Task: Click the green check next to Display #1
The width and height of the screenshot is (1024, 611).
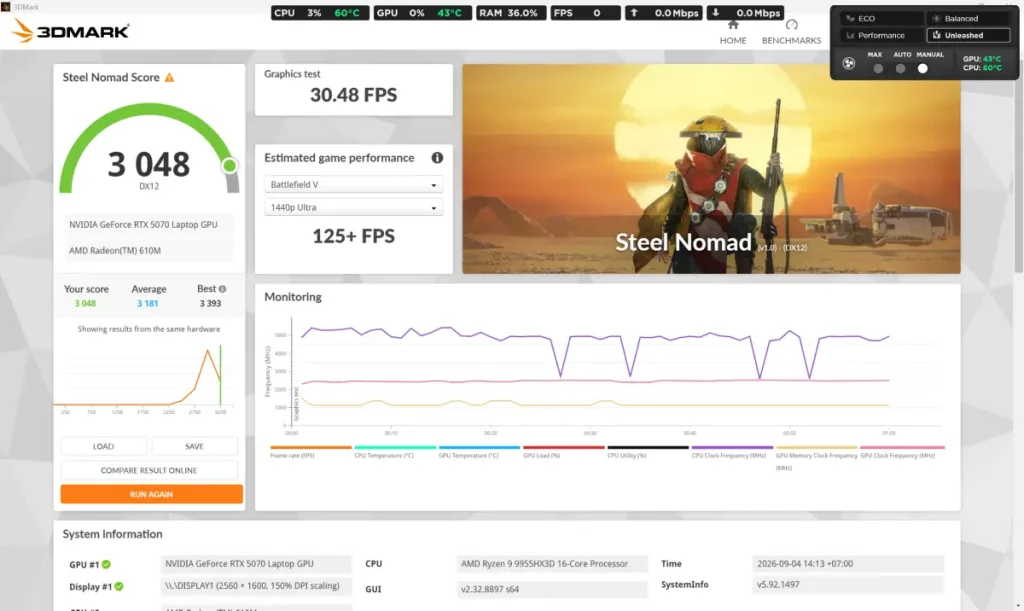Action: tap(119, 586)
